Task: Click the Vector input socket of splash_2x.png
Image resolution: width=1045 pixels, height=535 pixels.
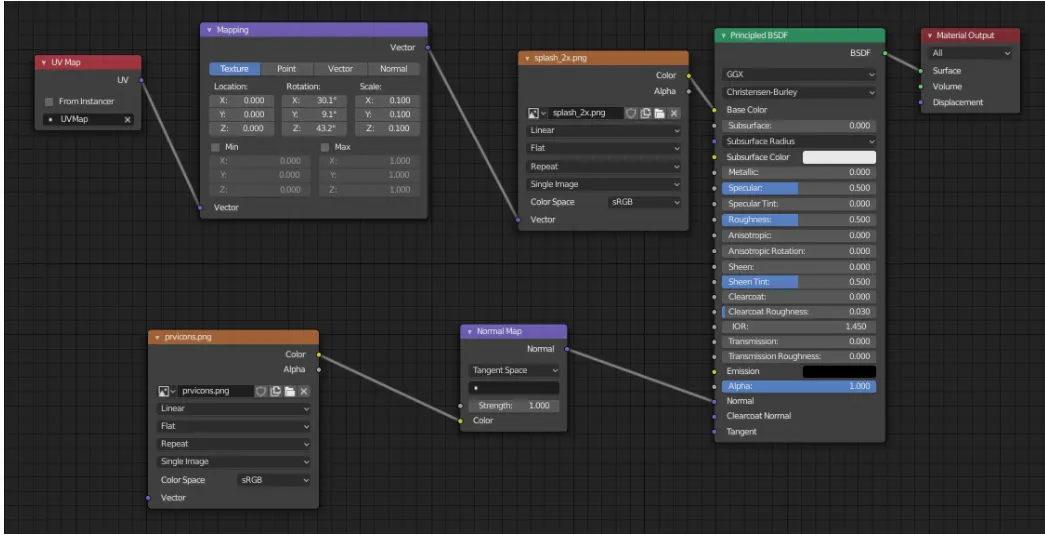Action: (519, 219)
